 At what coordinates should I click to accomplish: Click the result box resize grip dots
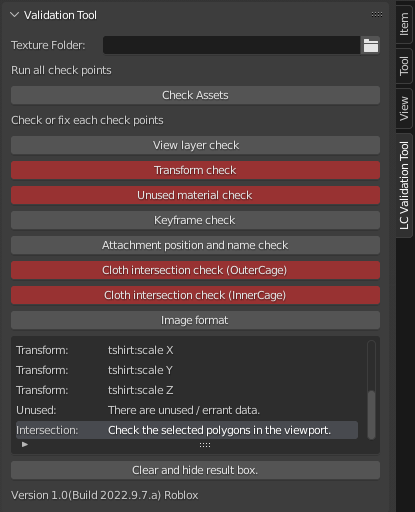click(205, 445)
